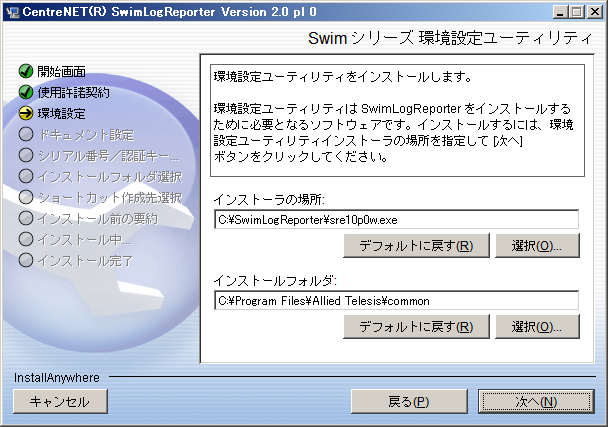The height and width of the screenshot is (427, 608).
Task: Click the grey circle beside ショートカット作成先選択
Action: (26, 197)
